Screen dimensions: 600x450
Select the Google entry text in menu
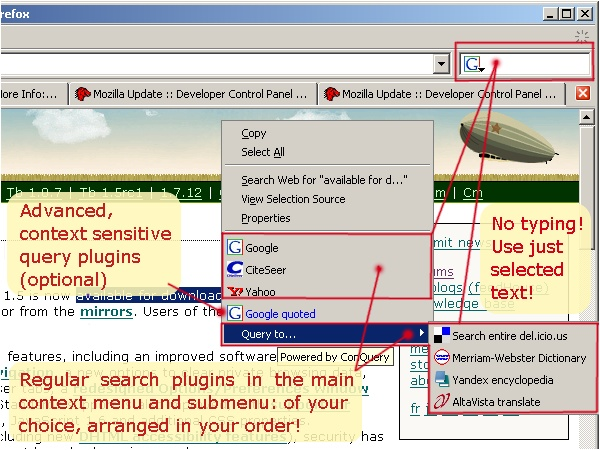pyautogui.click(x=262, y=248)
